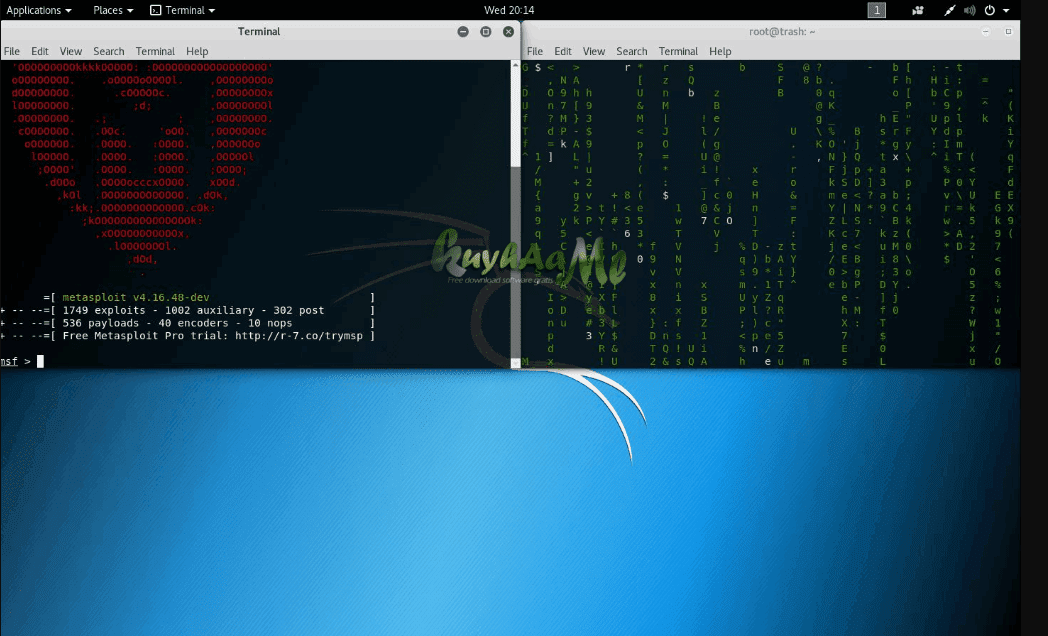
Task: Close the left Terminal window
Action: tap(509, 31)
